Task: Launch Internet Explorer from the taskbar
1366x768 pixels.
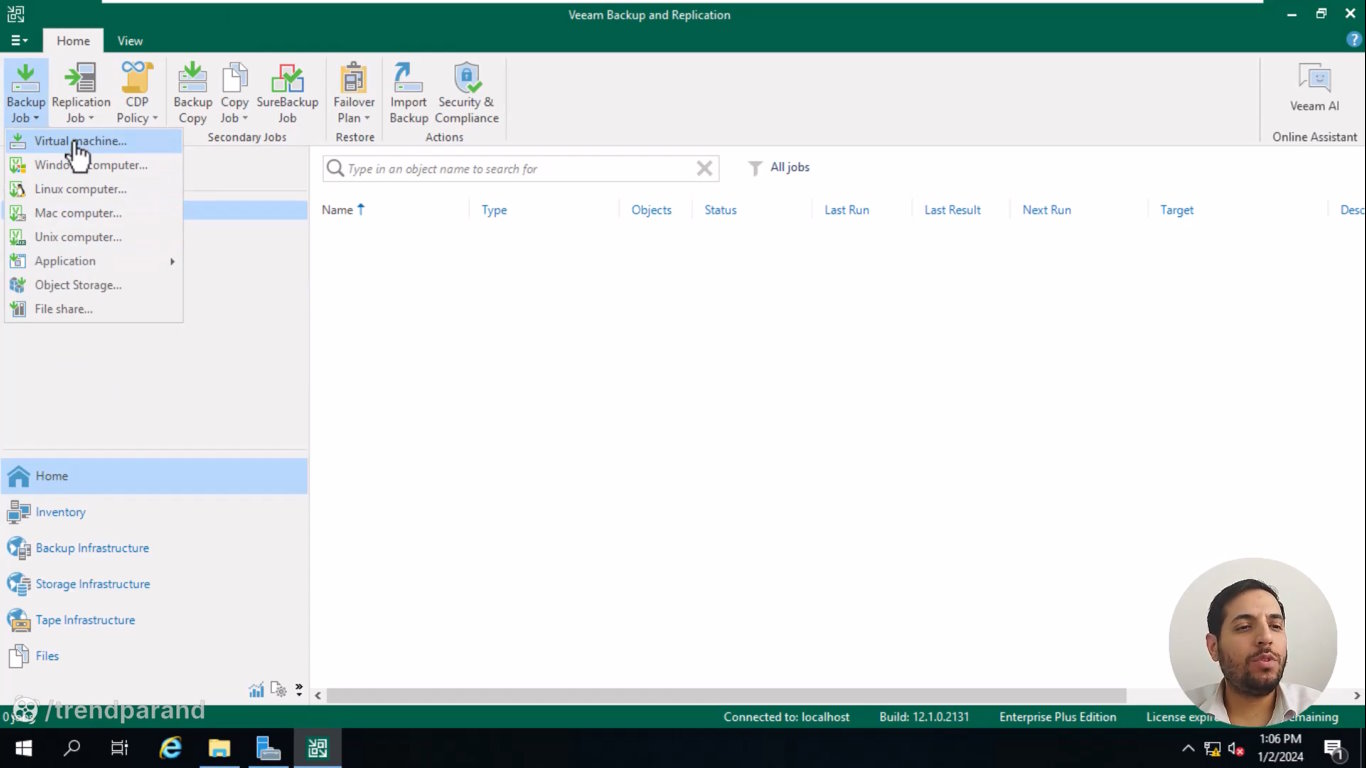Action: click(171, 748)
